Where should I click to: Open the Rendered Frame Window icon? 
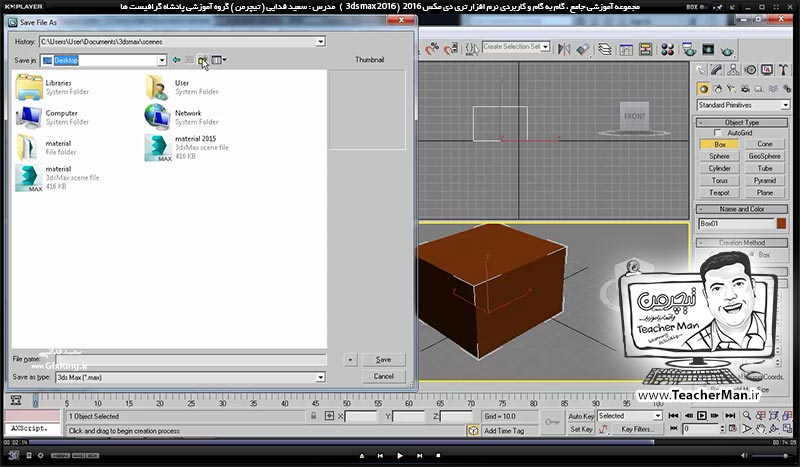[708, 49]
